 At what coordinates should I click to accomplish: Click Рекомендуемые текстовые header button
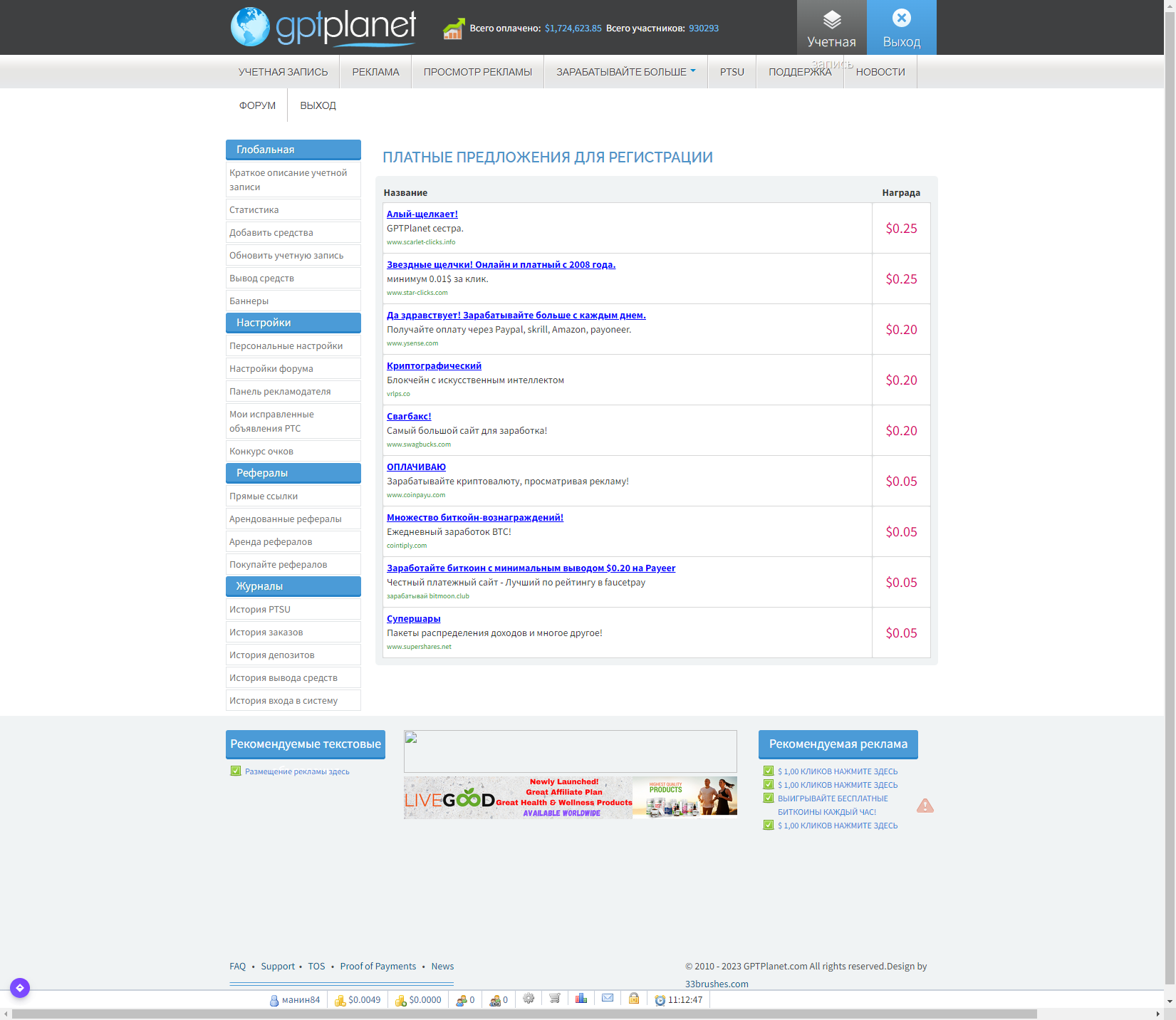click(306, 744)
